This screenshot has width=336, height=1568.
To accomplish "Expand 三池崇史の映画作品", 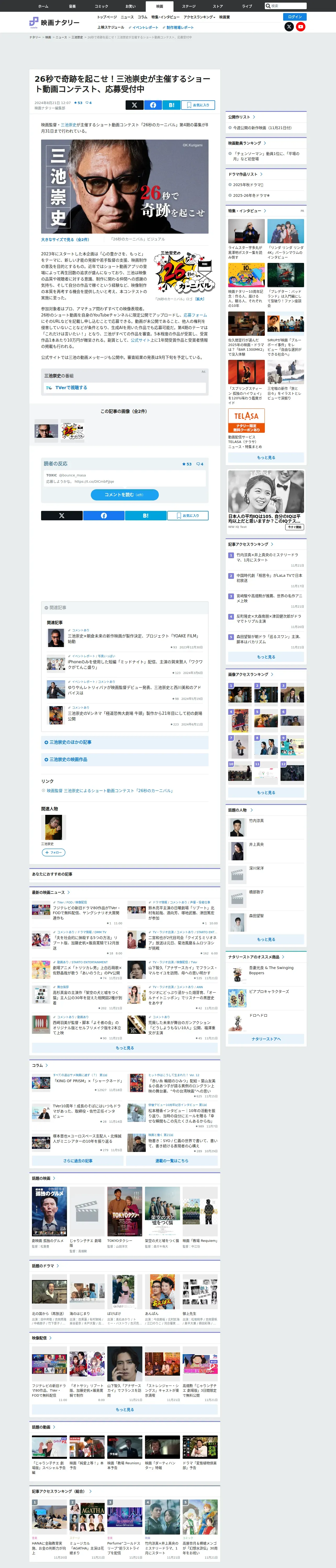I will (x=124, y=759).
